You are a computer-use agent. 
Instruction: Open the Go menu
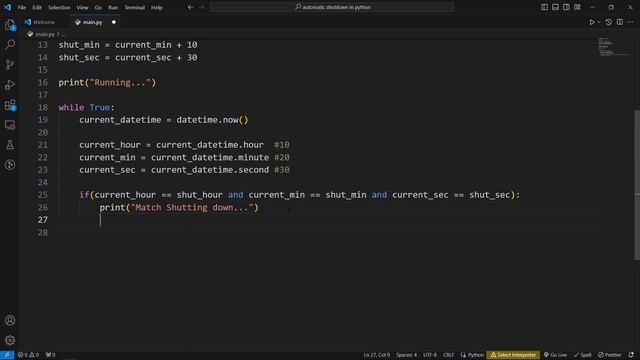pos(98,7)
